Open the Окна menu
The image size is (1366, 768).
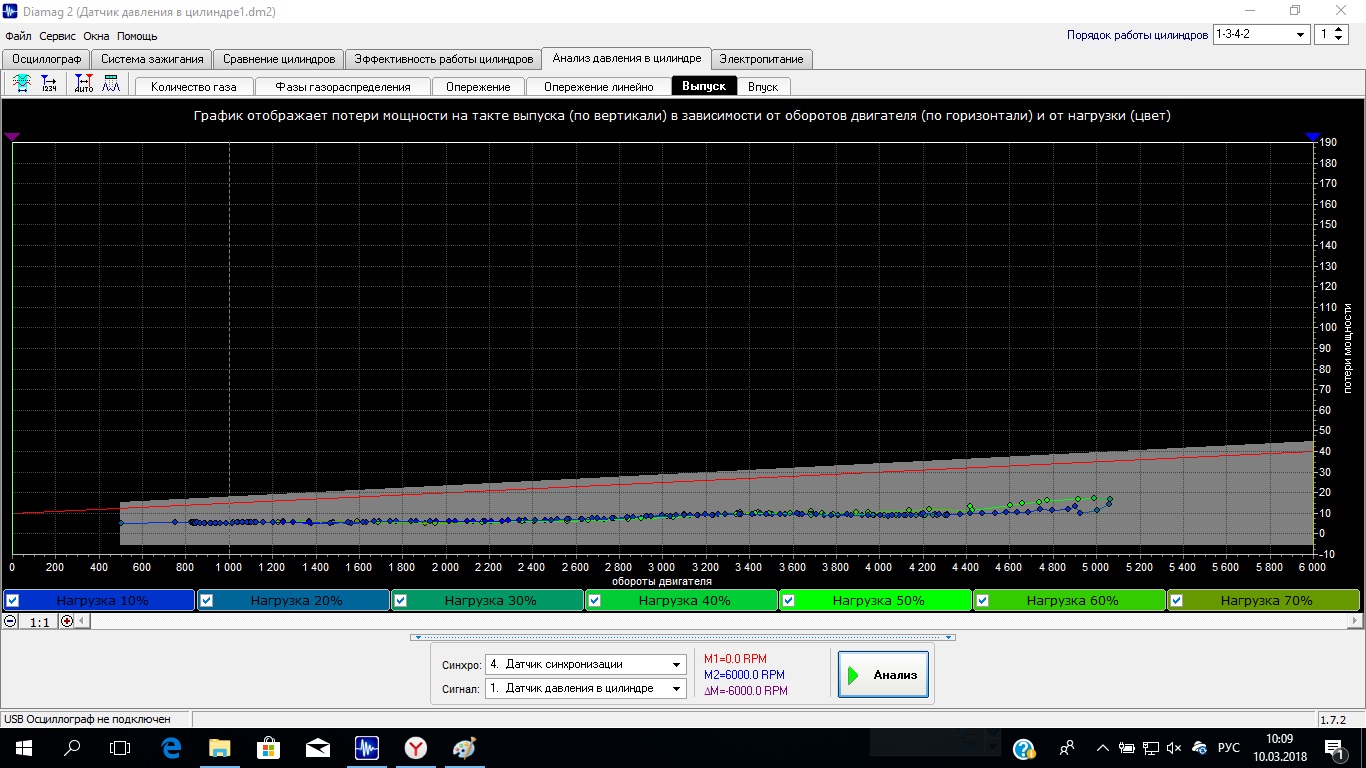click(x=97, y=36)
